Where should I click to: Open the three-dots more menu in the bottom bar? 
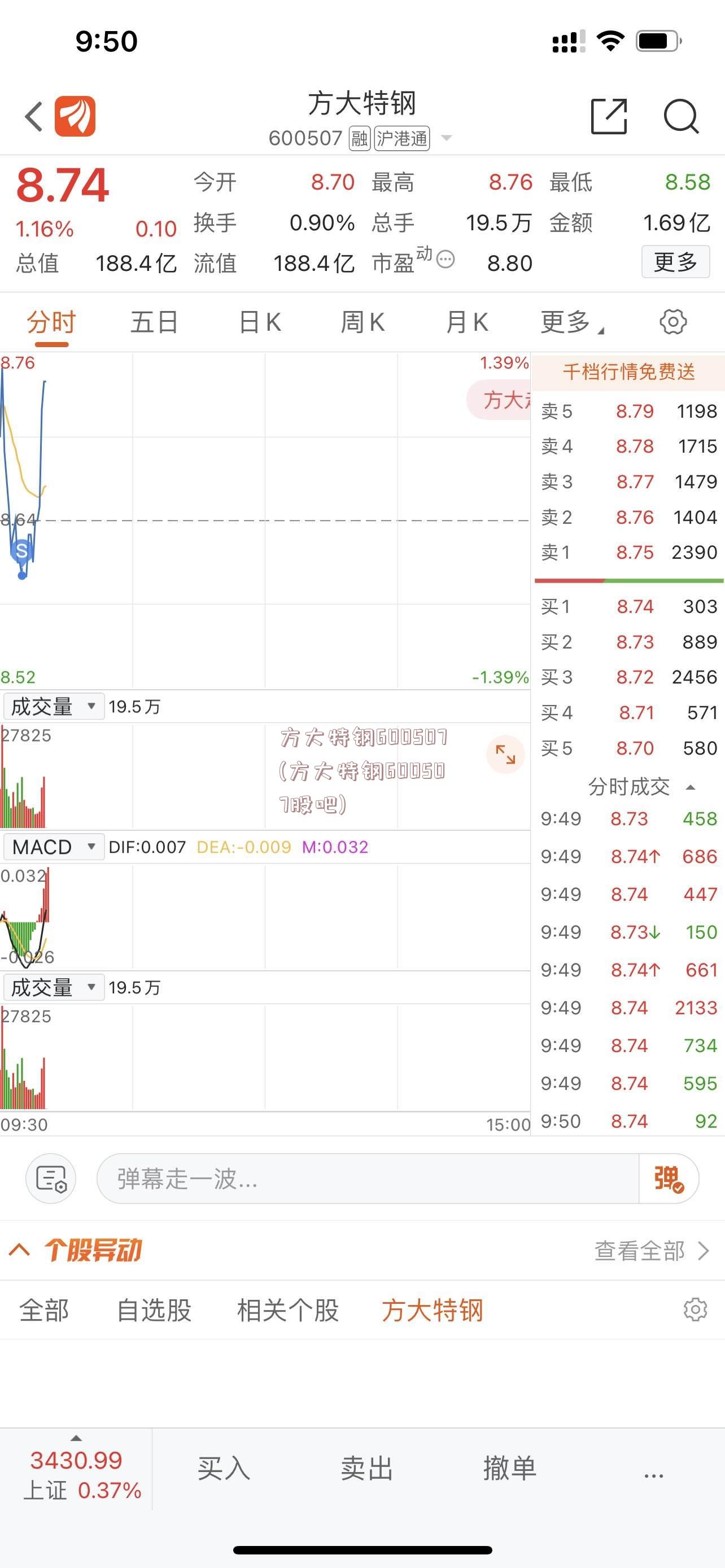(654, 1475)
